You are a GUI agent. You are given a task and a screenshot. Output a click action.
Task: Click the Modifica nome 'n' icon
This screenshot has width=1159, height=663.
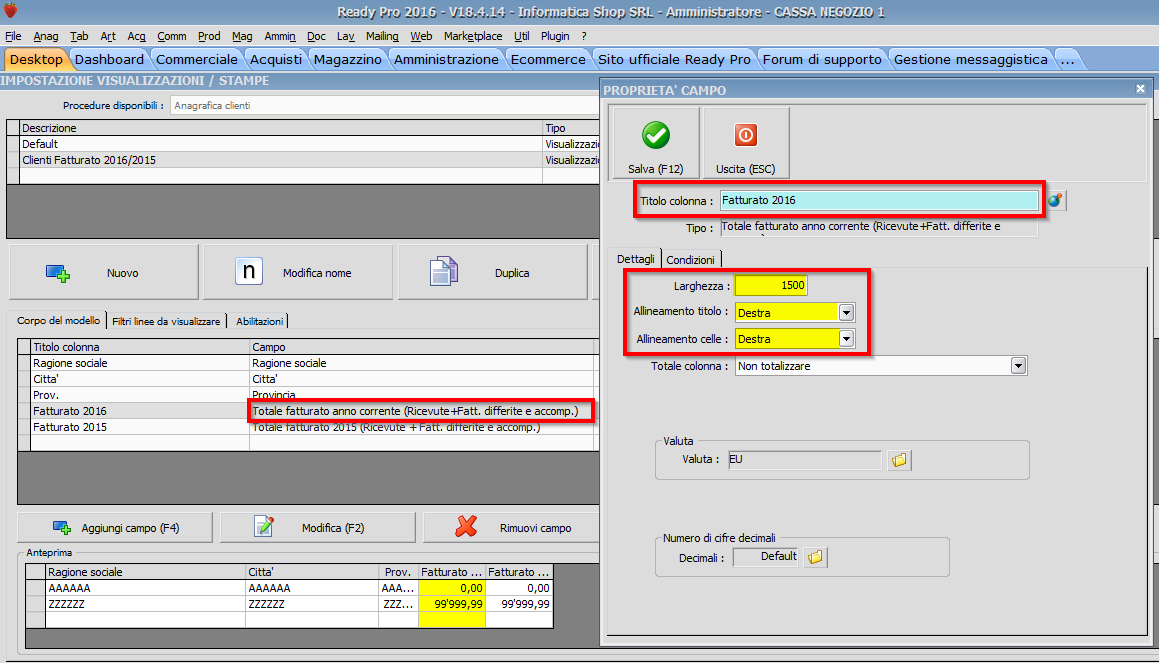click(x=249, y=271)
